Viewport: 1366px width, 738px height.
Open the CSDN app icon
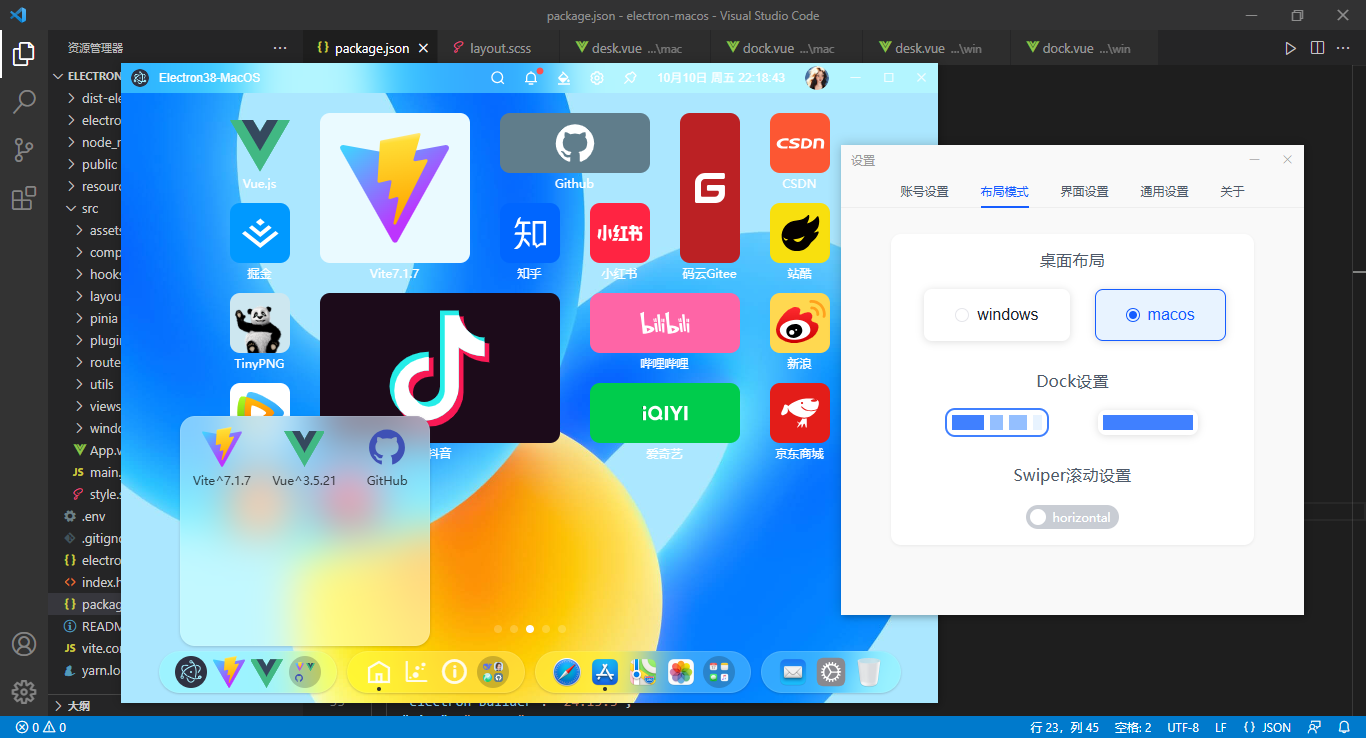point(799,143)
